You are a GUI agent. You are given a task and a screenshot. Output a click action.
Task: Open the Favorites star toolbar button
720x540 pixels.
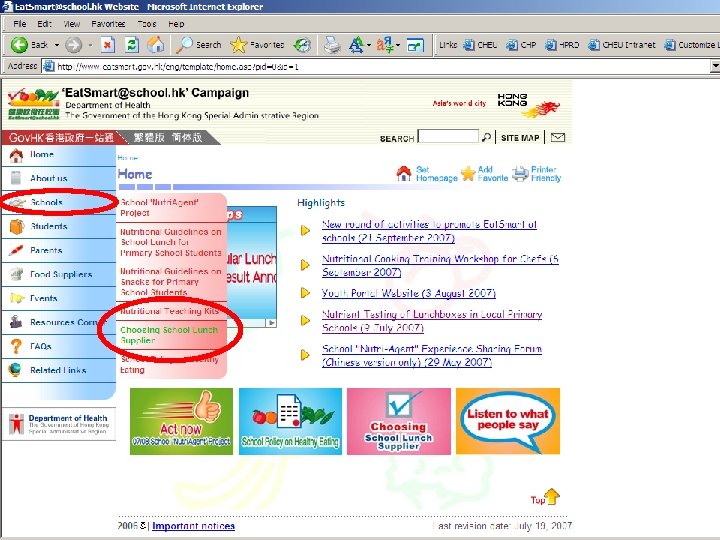[x=257, y=45]
